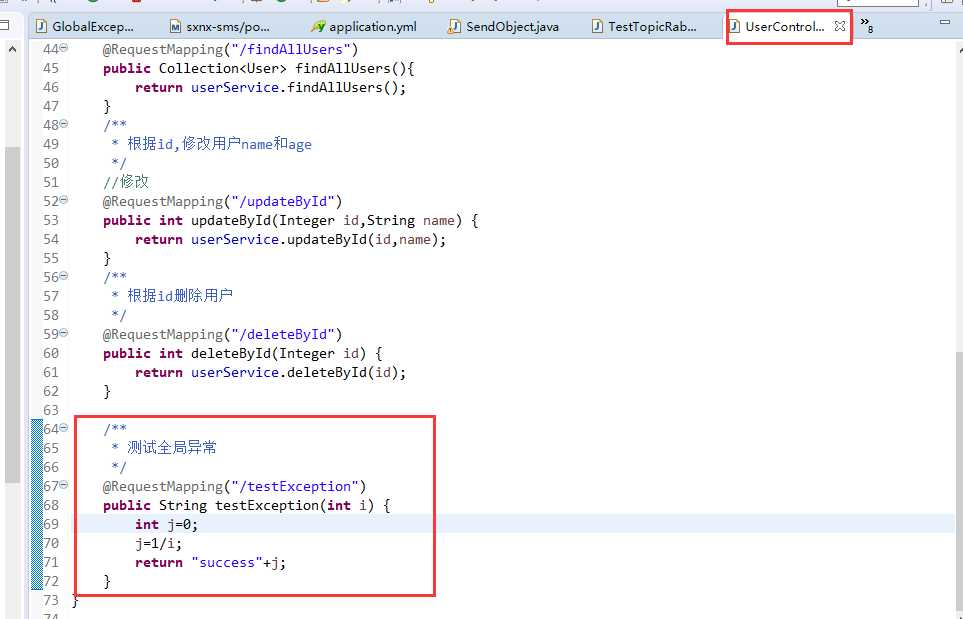Open the sxnx-sms/po... editor tab
The image size is (963, 619).
220,26
